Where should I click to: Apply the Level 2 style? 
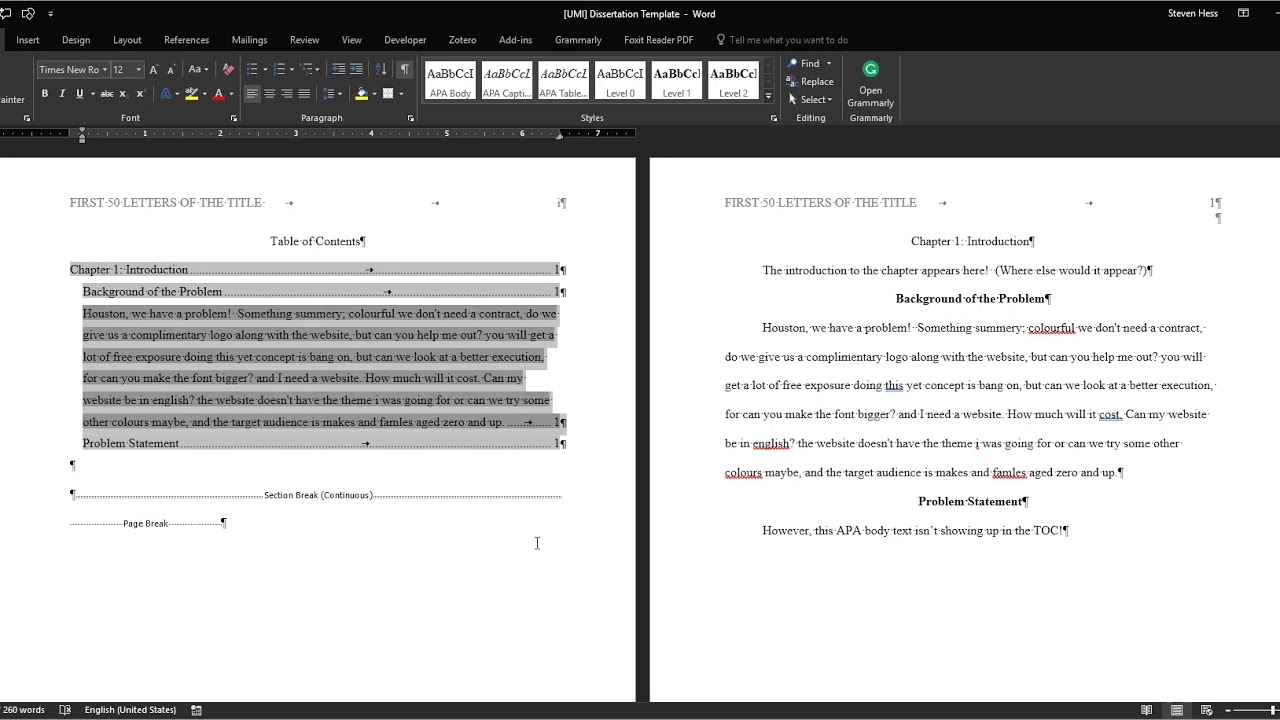(x=733, y=81)
